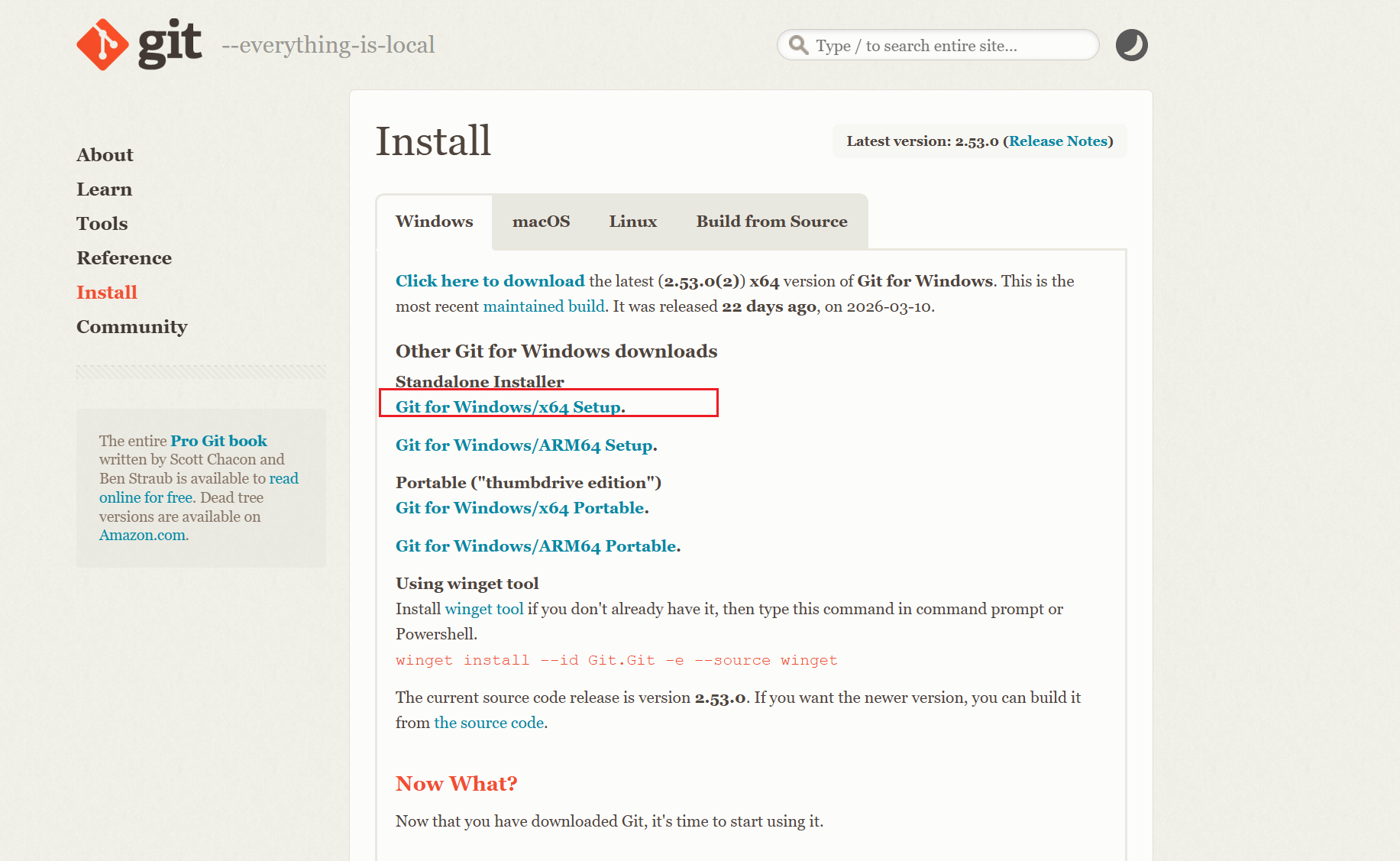Follow the source code link
Viewport: 1400px width, 861px height.
tap(489, 723)
